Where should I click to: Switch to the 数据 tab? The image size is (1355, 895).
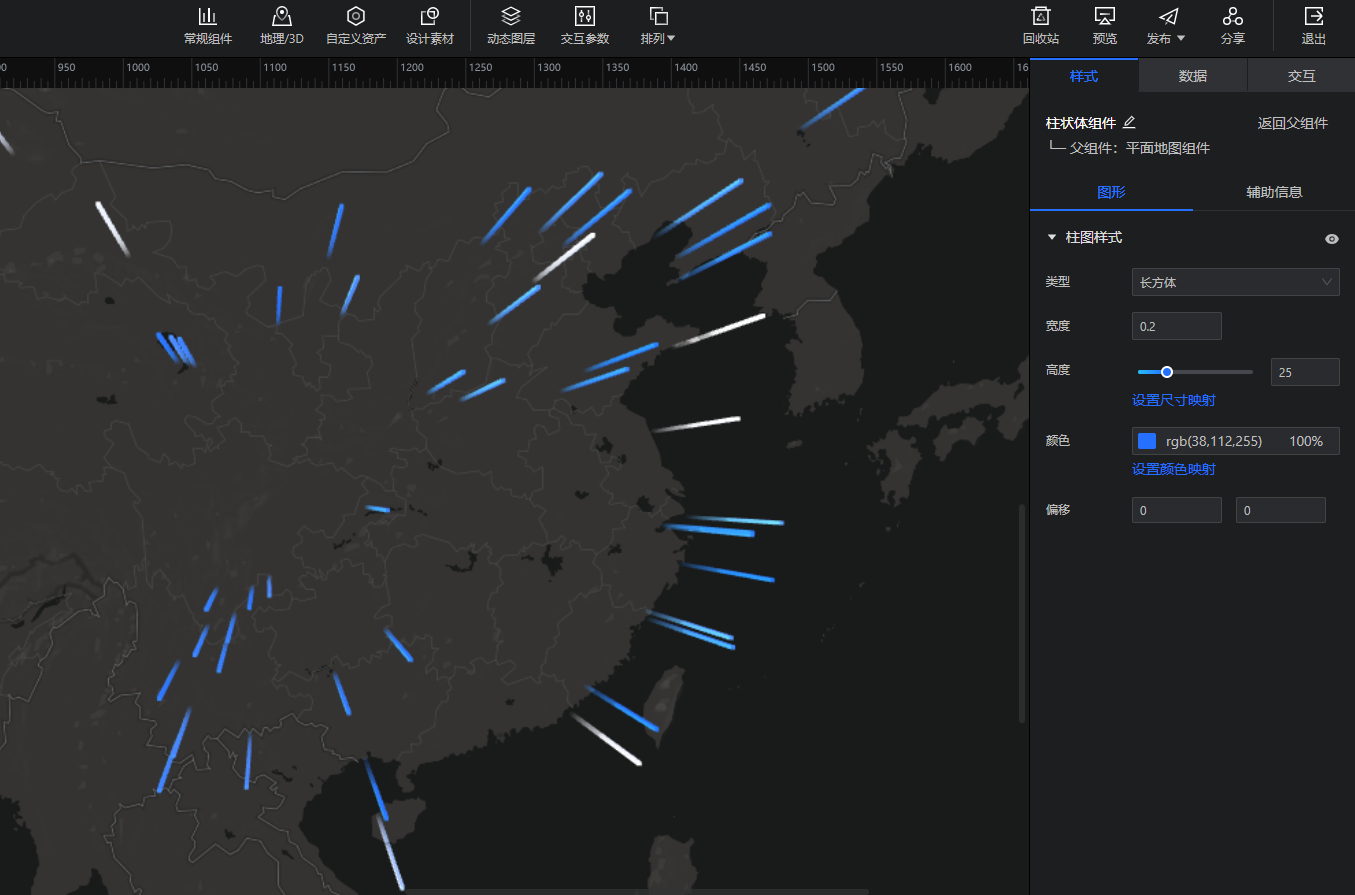[x=1192, y=76]
